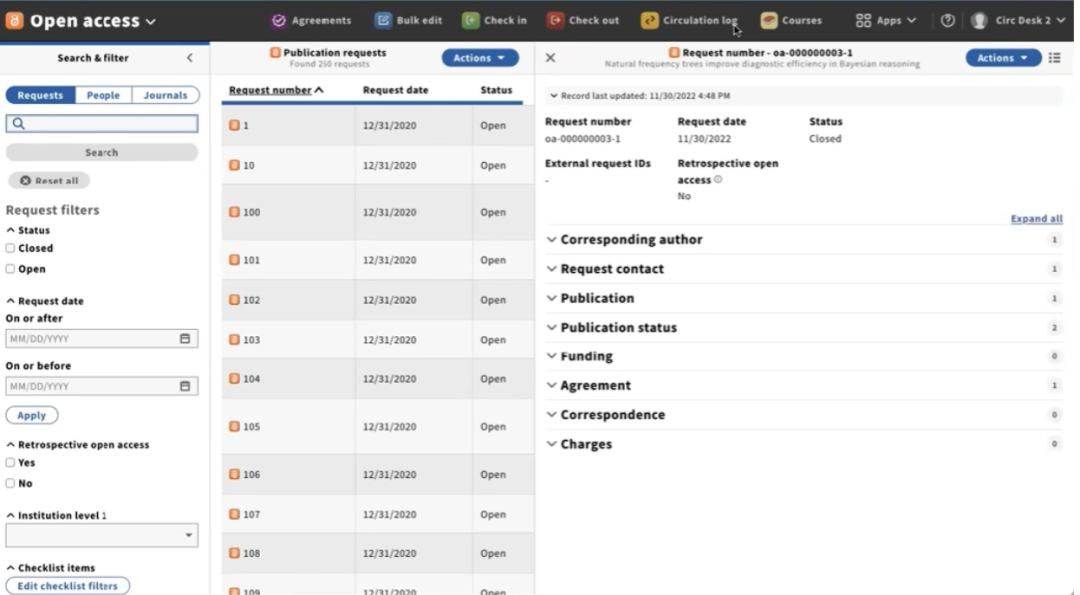The width and height of the screenshot is (1080, 595).
Task: Tick Yes for Retrospective open access
Action: 11,463
